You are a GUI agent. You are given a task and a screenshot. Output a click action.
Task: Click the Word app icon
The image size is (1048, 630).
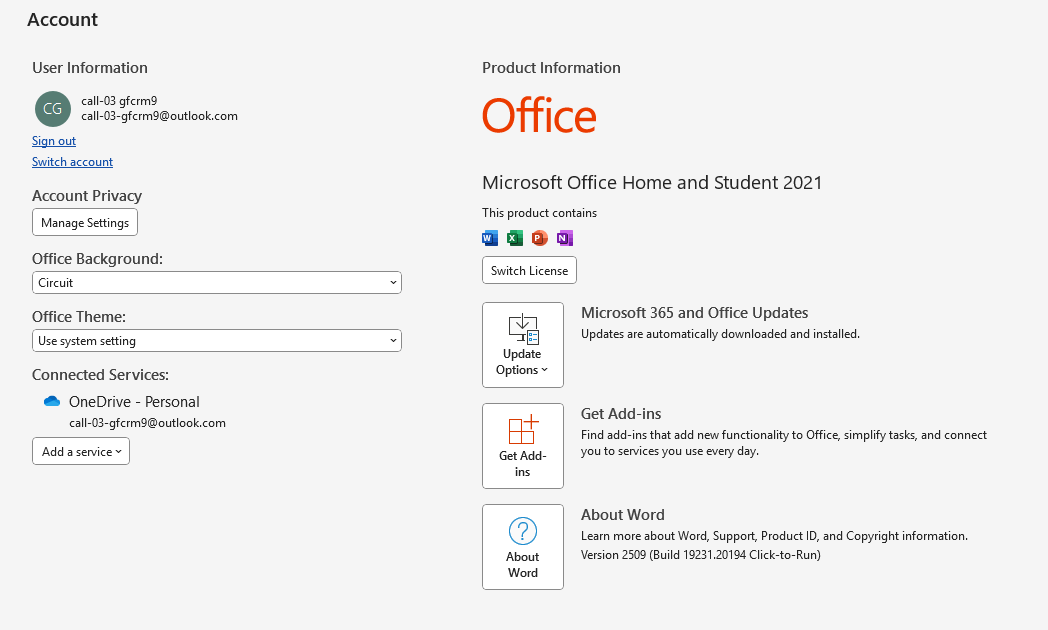(489, 238)
